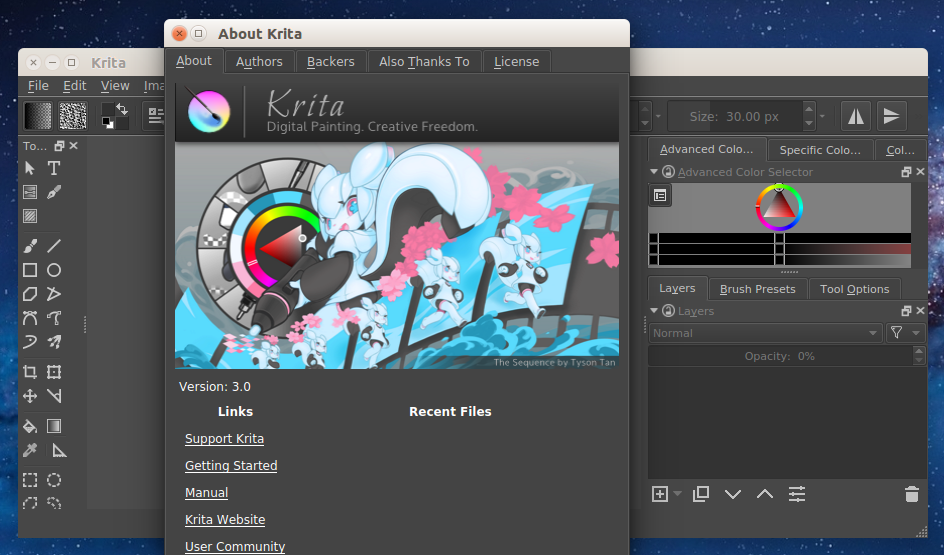Open the Normal blending mode dropdown

coord(766,333)
